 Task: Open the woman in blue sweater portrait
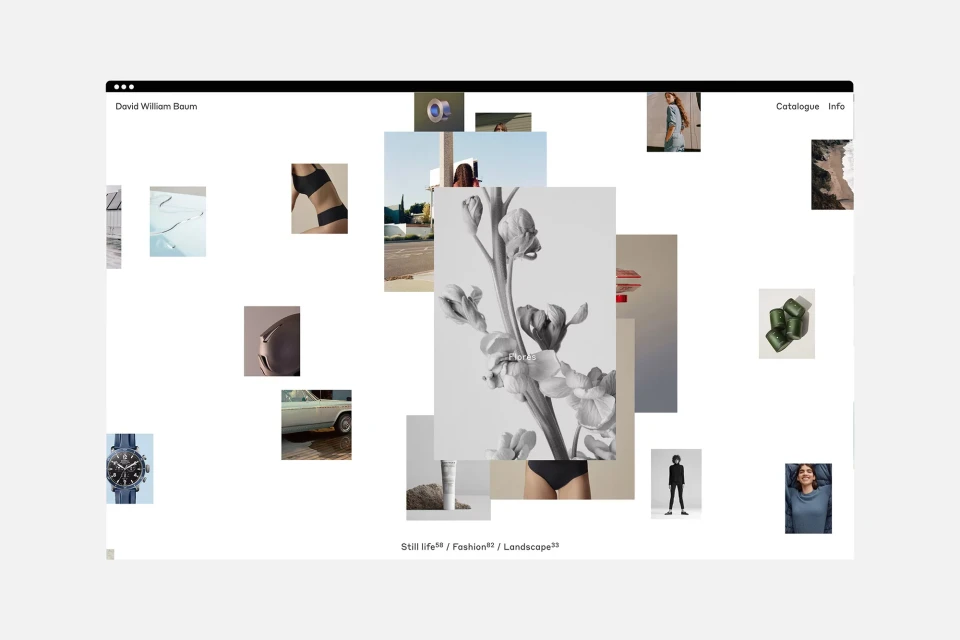click(x=808, y=497)
